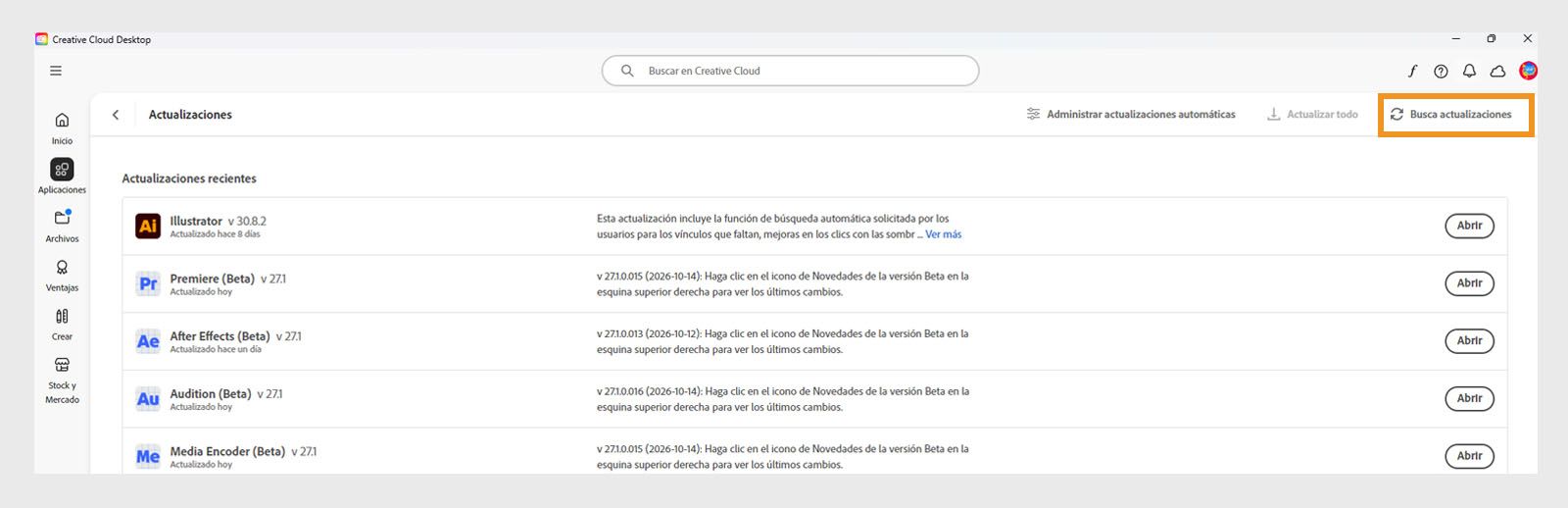1568x508 pixels.
Task: Open Archivos in the sidebar
Action: click(x=62, y=226)
